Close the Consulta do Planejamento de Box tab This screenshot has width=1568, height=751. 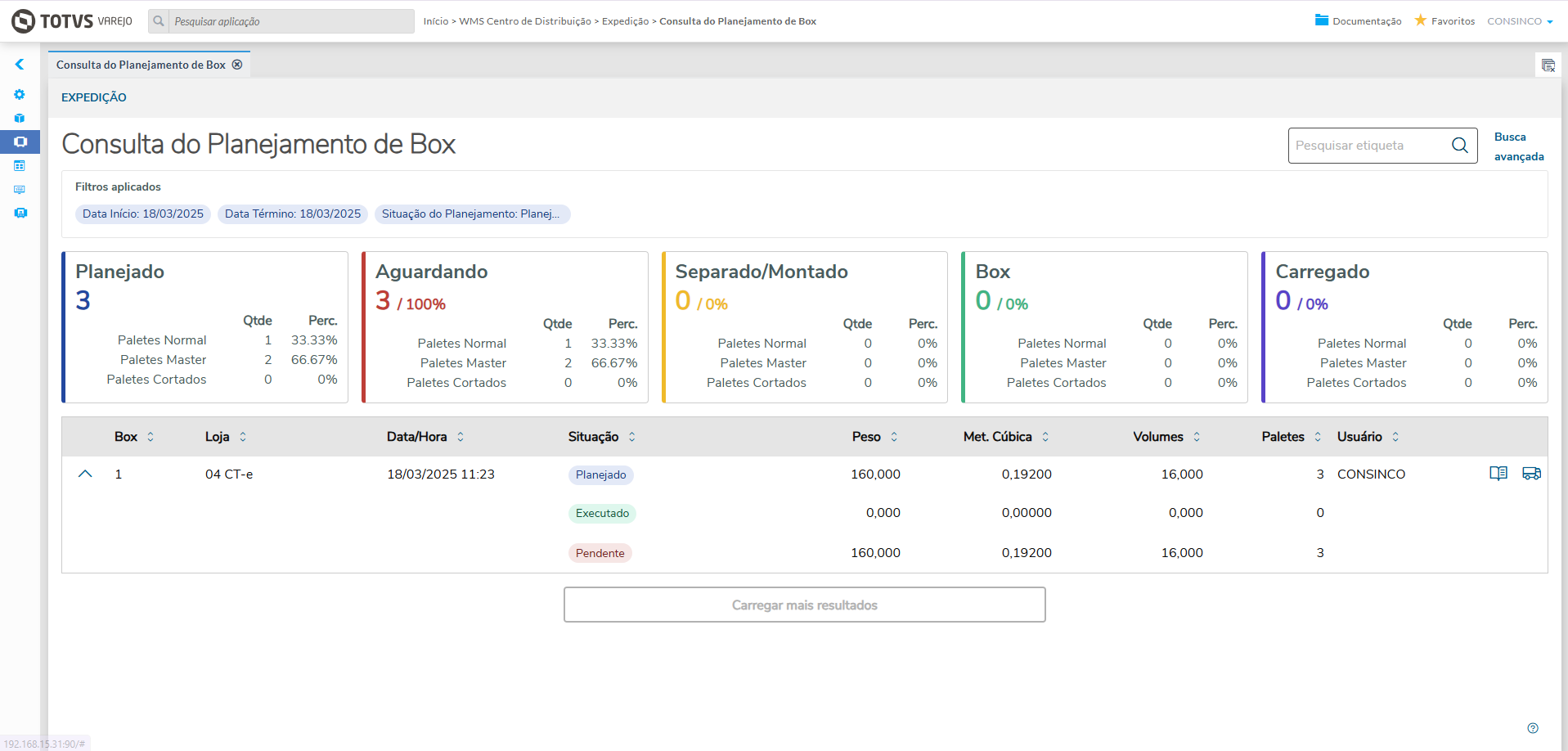coord(237,65)
